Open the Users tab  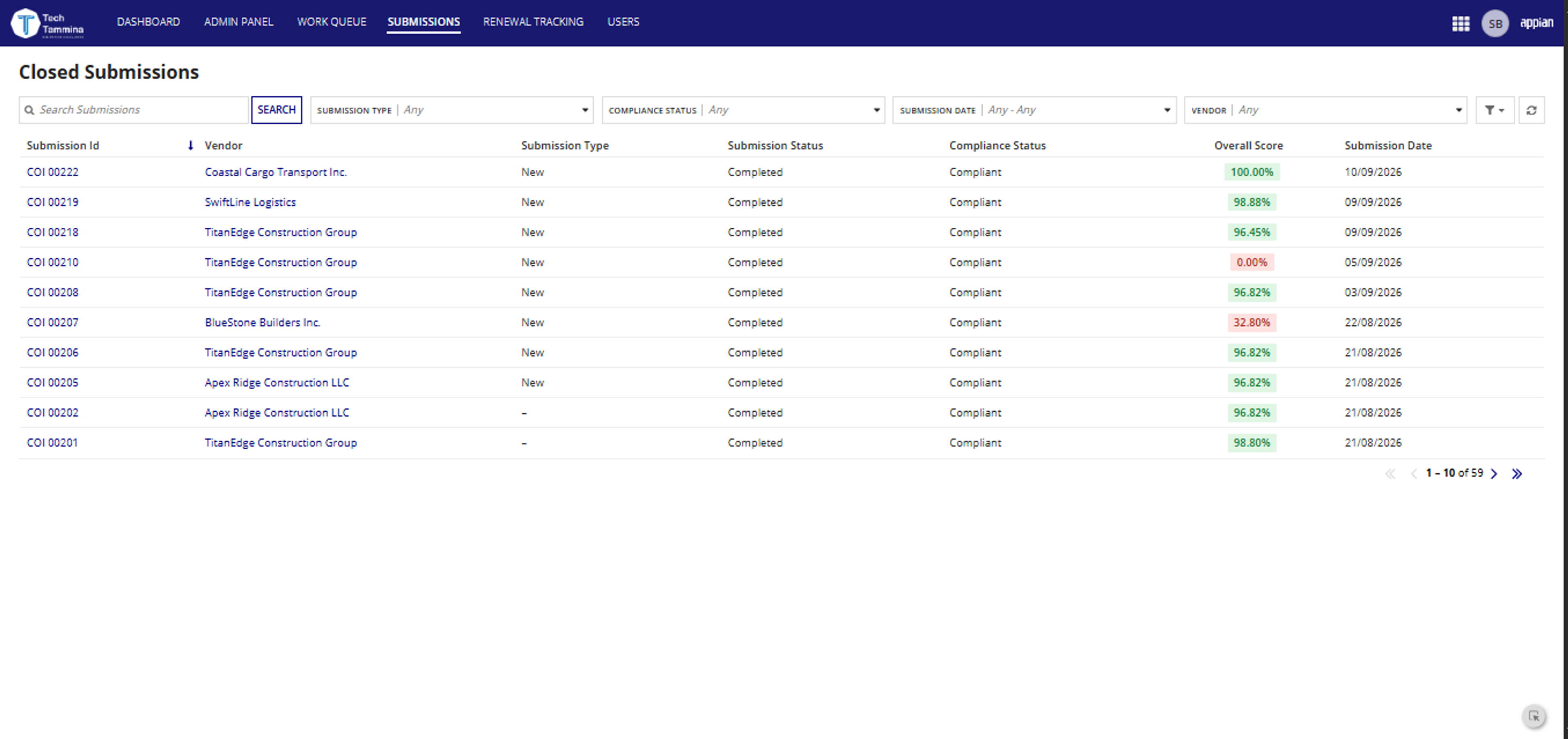point(623,22)
